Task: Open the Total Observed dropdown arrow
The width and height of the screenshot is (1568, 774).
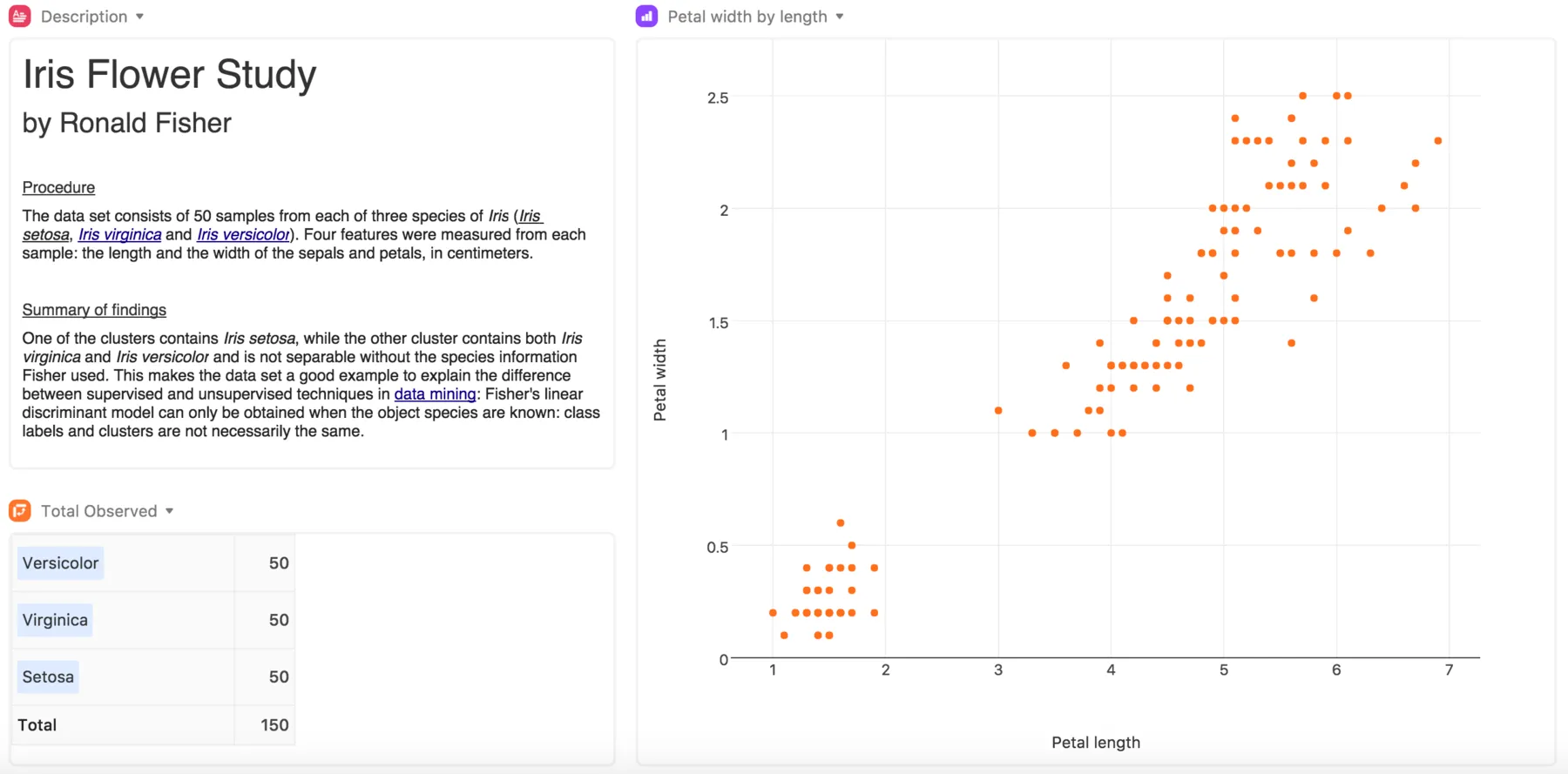Action: coord(169,511)
